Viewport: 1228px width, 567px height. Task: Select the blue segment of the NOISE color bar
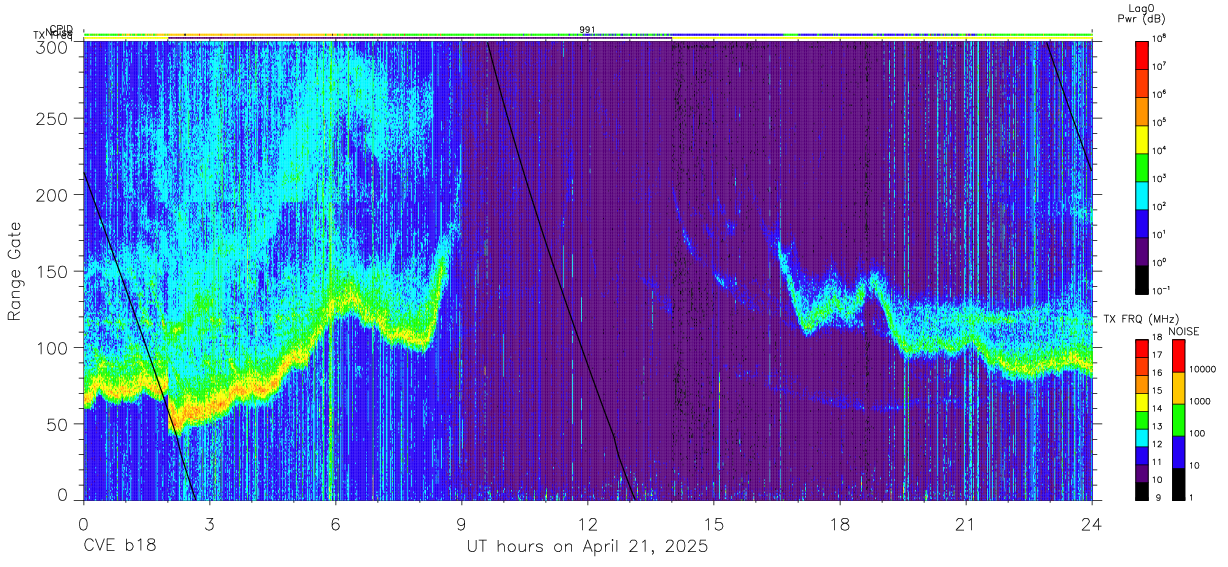pyautogui.click(x=1178, y=451)
